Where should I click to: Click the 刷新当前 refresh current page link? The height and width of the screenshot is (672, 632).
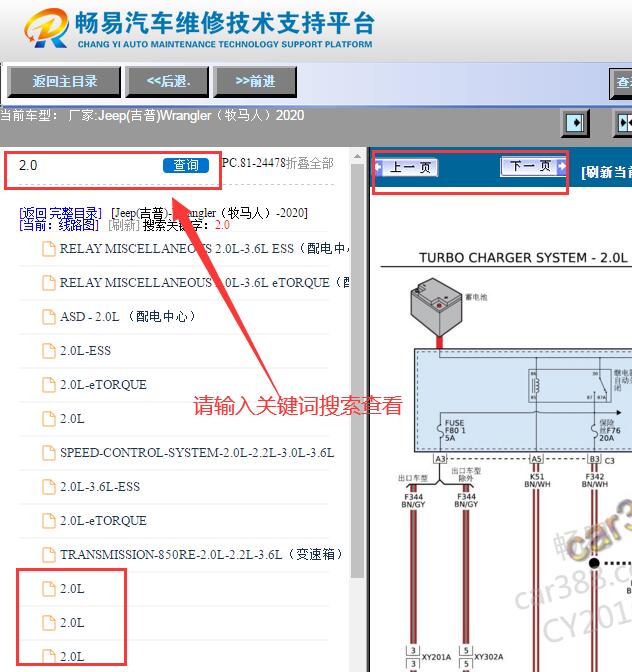(607, 172)
